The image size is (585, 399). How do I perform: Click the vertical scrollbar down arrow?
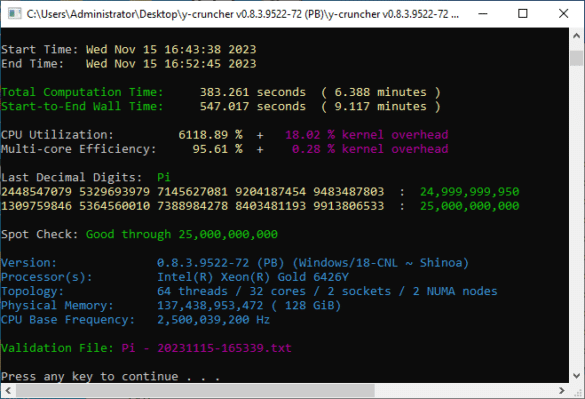tap(576, 375)
